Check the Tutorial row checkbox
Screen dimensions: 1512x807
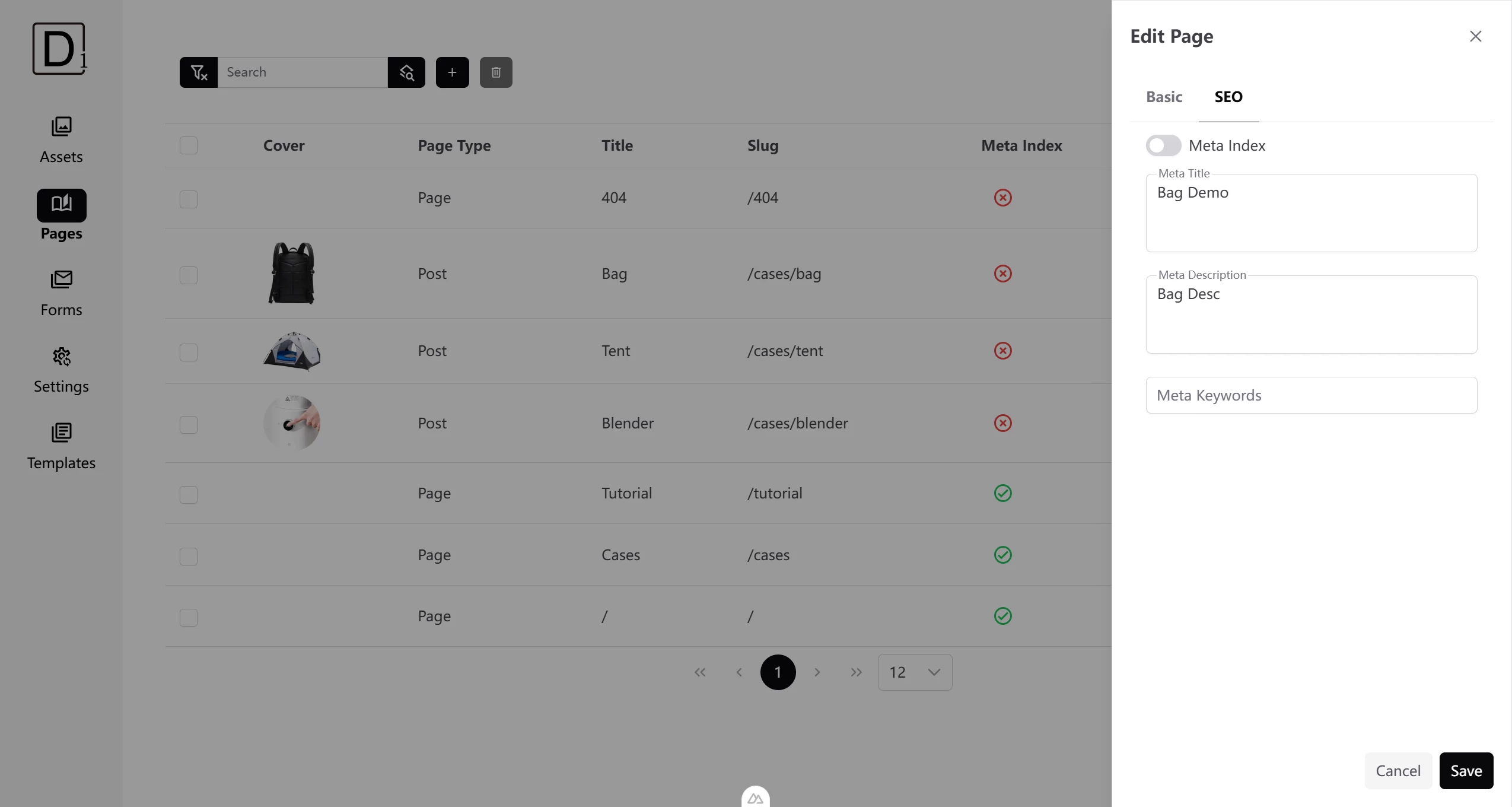tap(189, 494)
